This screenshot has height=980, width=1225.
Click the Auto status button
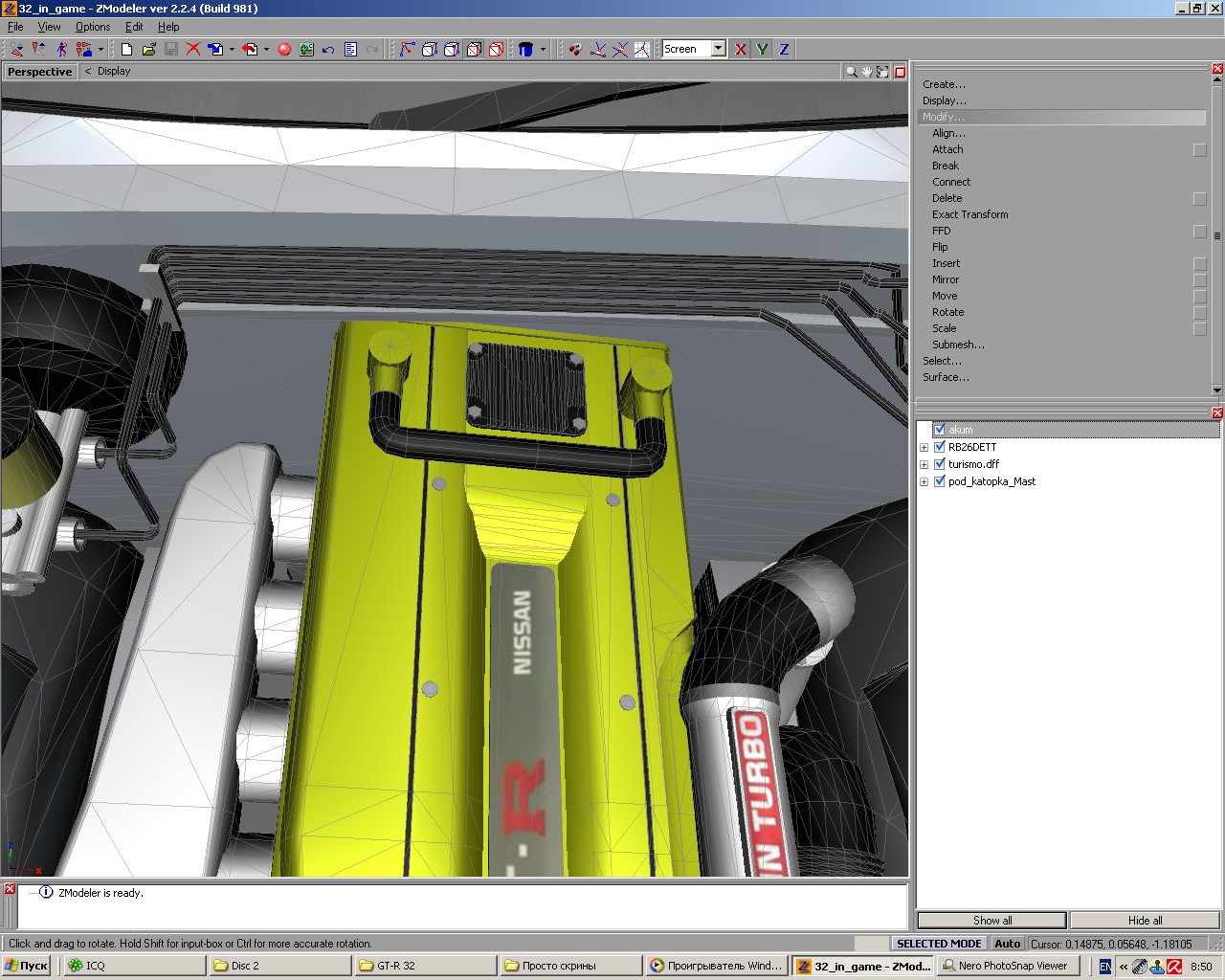coord(1008,944)
